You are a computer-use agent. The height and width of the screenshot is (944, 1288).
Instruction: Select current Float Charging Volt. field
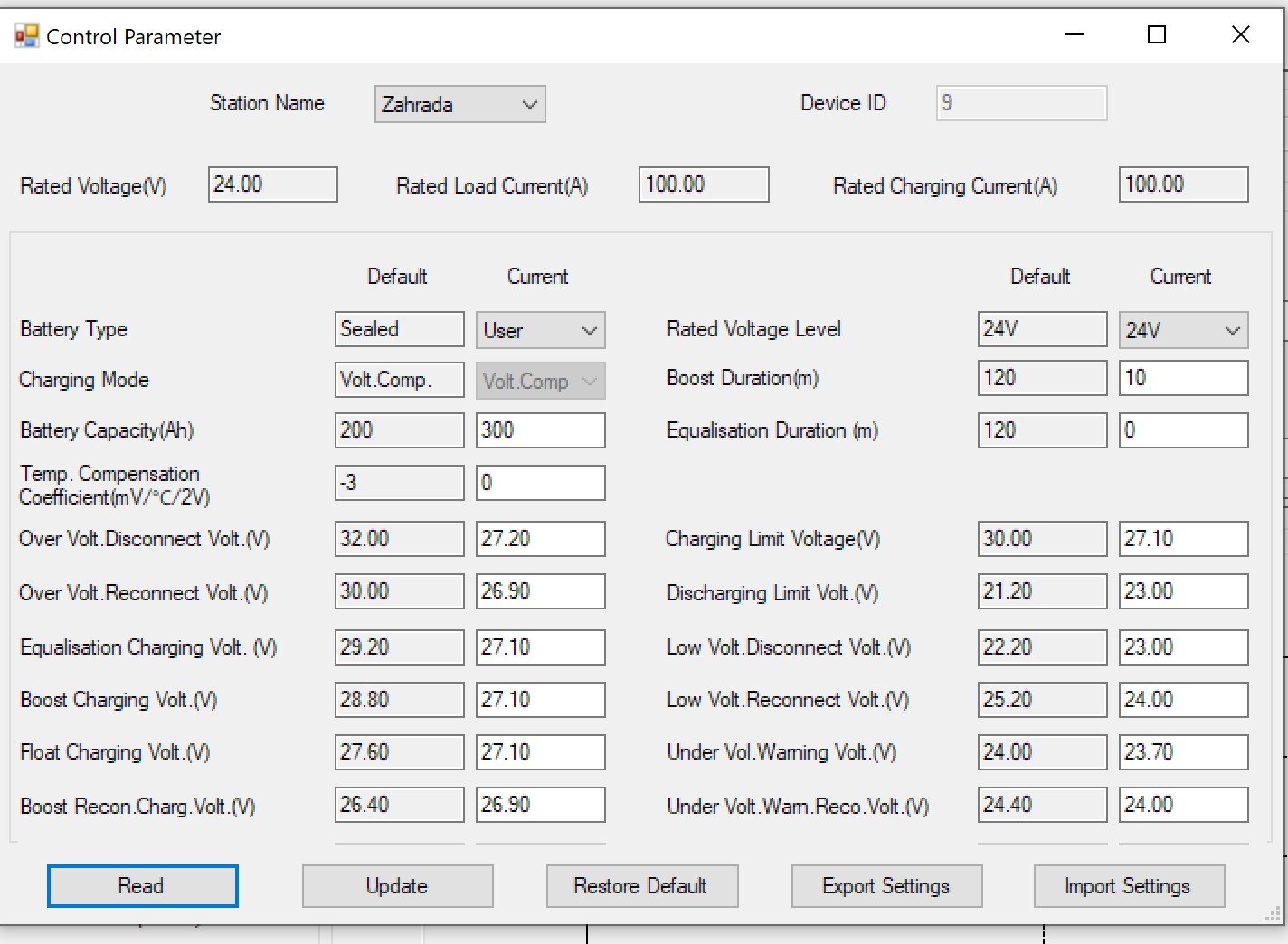(540, 752)
